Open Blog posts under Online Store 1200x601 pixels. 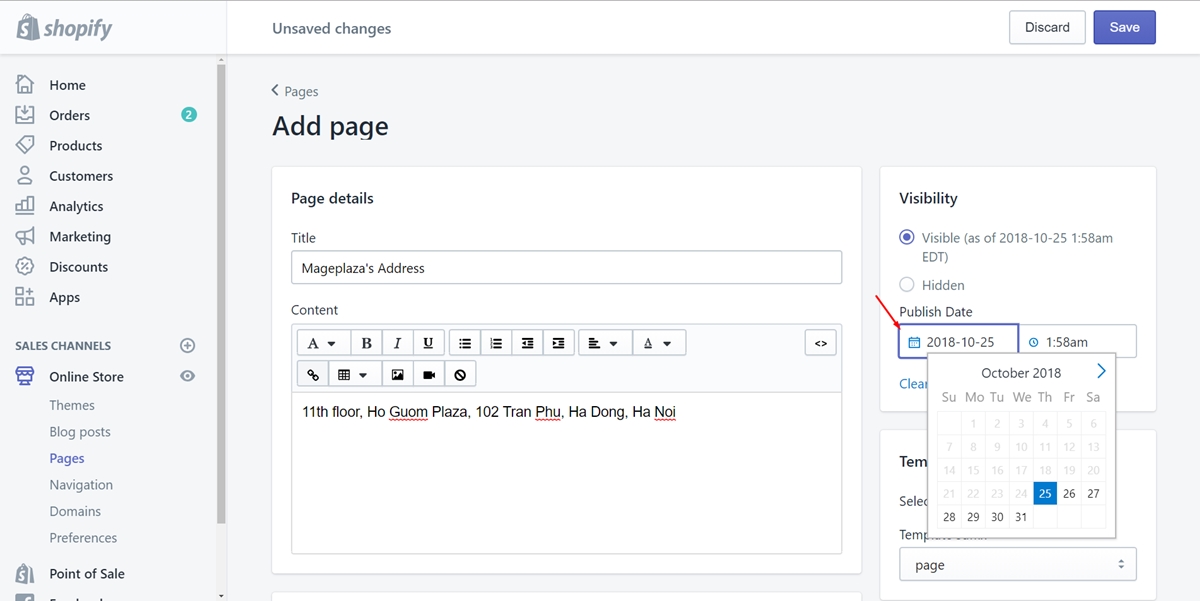(x=80, y=432)
